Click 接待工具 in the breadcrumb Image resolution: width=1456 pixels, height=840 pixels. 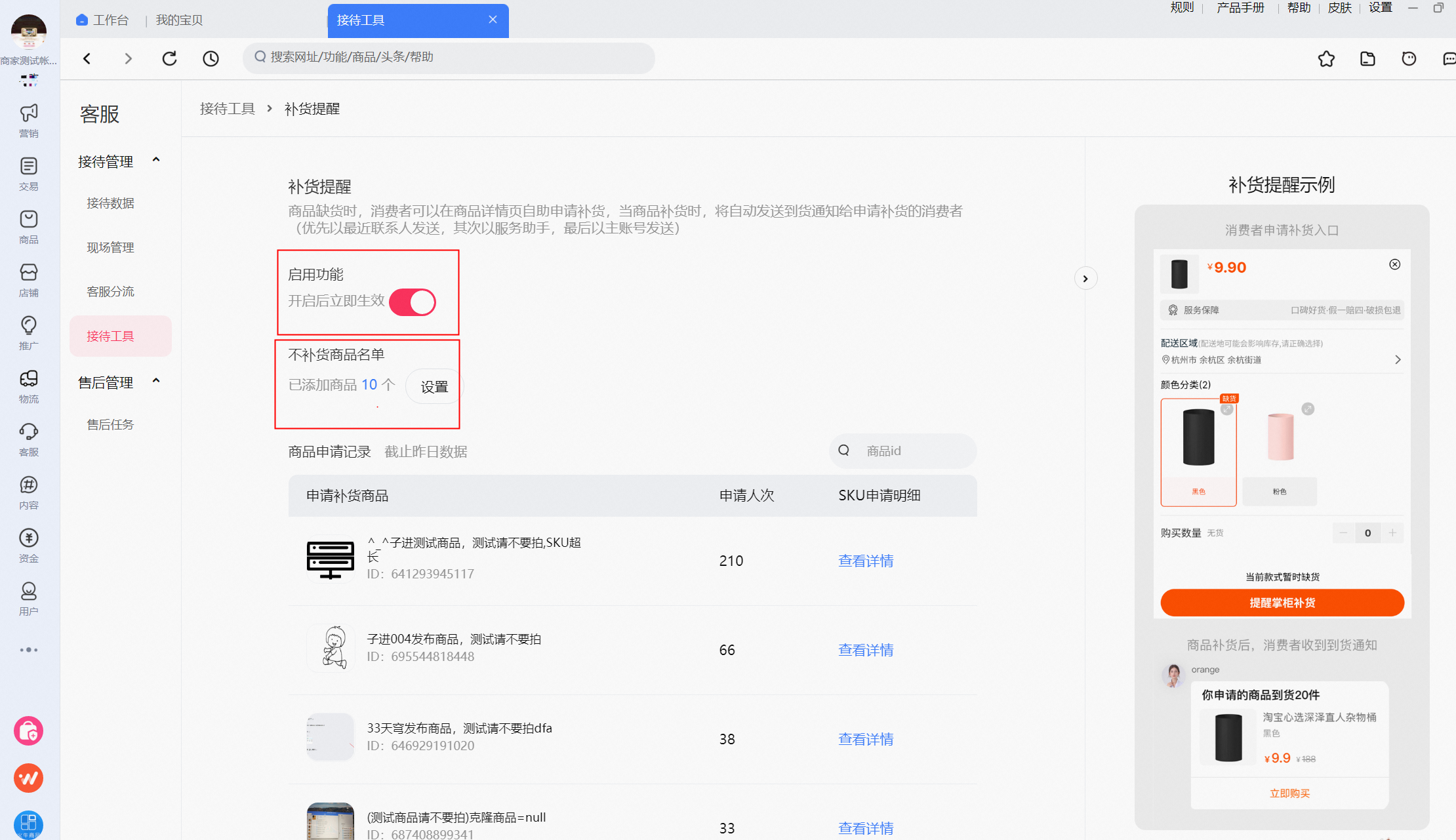pos(227,109)
